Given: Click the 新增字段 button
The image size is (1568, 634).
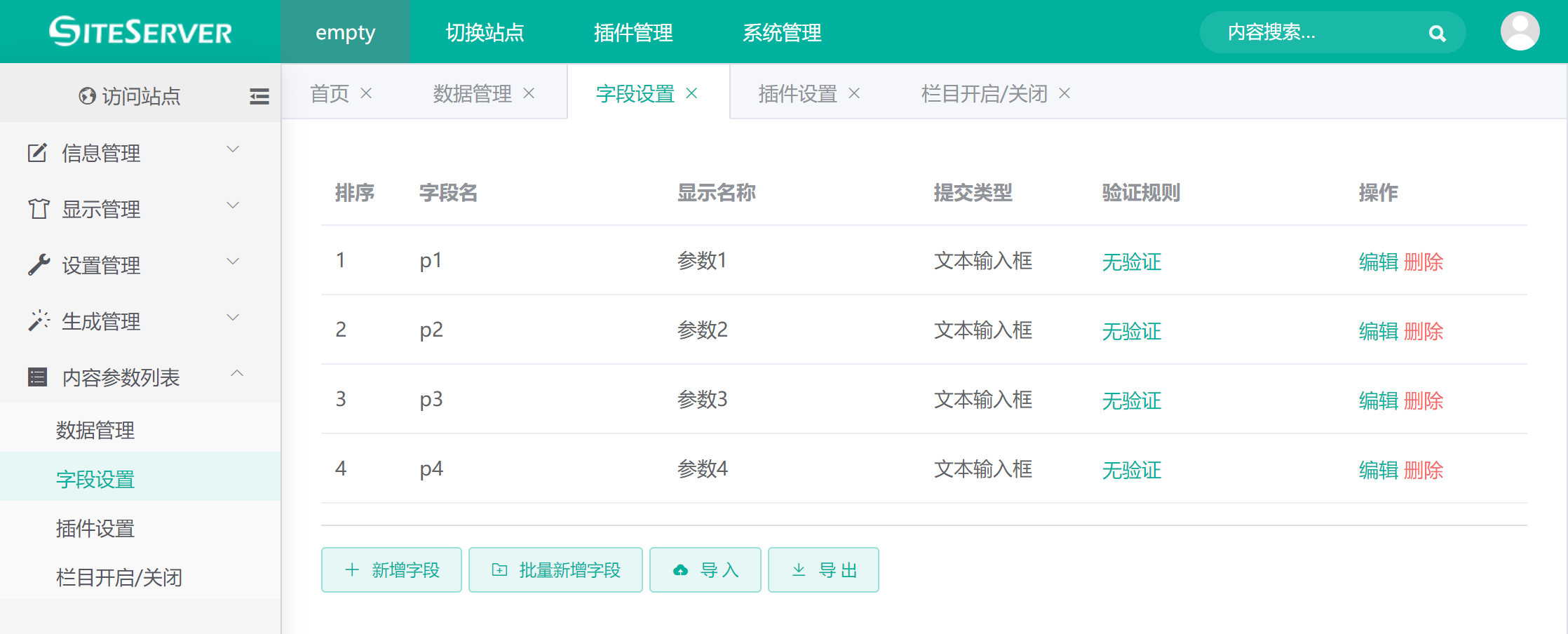Looking at the screenshot, I should point(391,569).
